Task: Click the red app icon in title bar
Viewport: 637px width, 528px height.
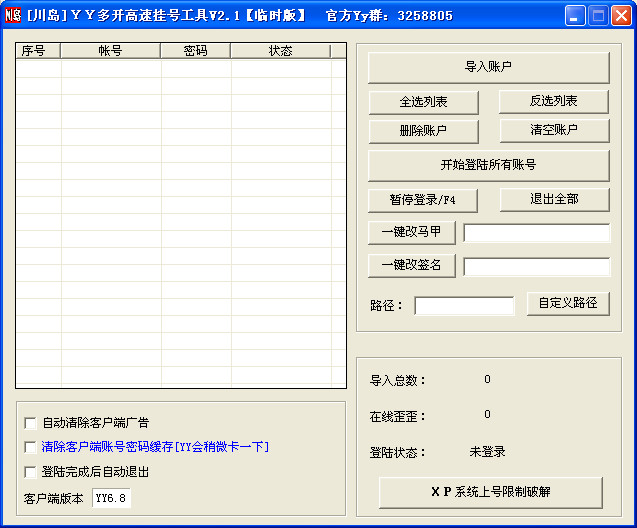Action: point(13,15)
